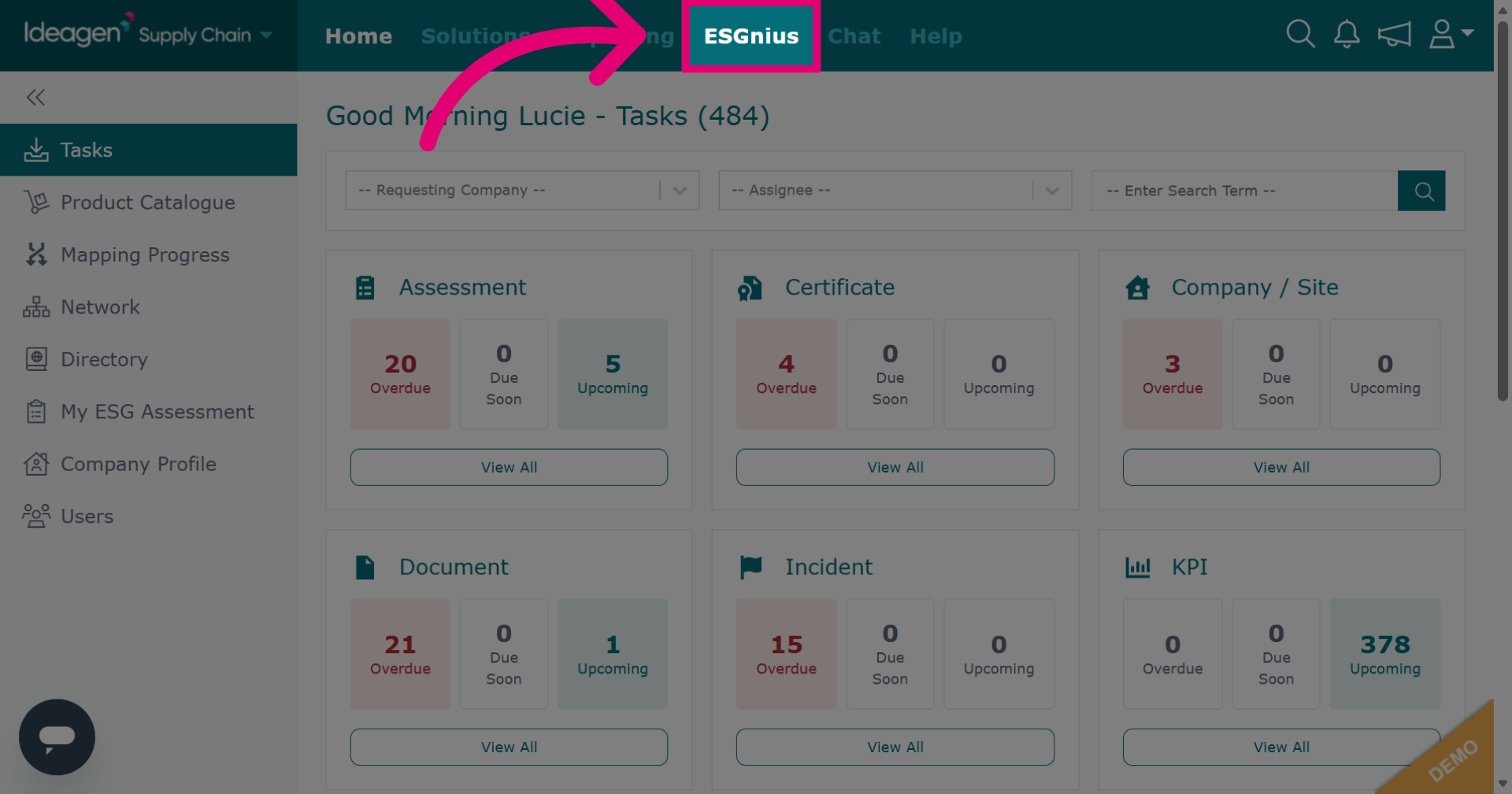This screenshot has height=794, width=1512.
Task: Click the My ESG Assessment clipboard icon
Action: pos(36,412)
